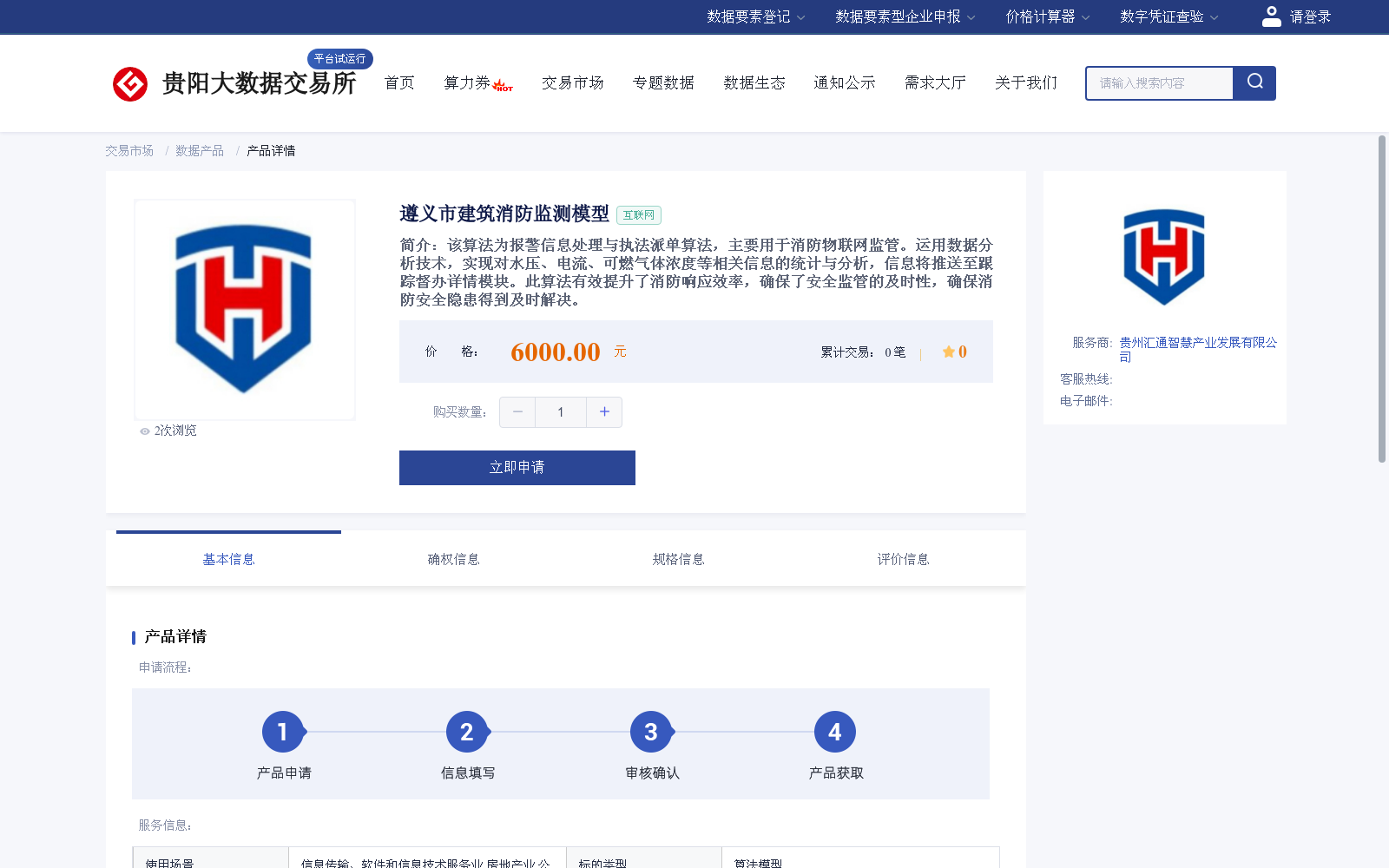Open the 交易市场 menu item
Image resolution: width=1389 pixels, height=868 pixels.
573,83
